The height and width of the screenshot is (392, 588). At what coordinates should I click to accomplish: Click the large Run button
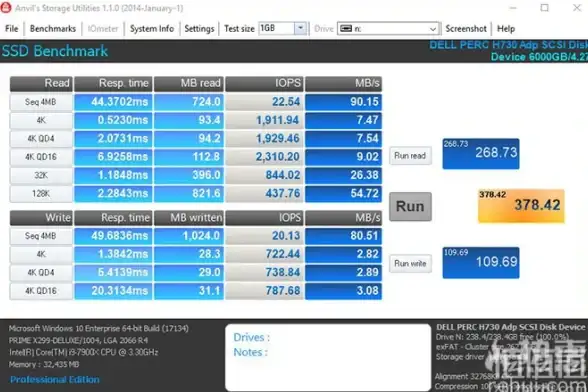tap(410, 206)
